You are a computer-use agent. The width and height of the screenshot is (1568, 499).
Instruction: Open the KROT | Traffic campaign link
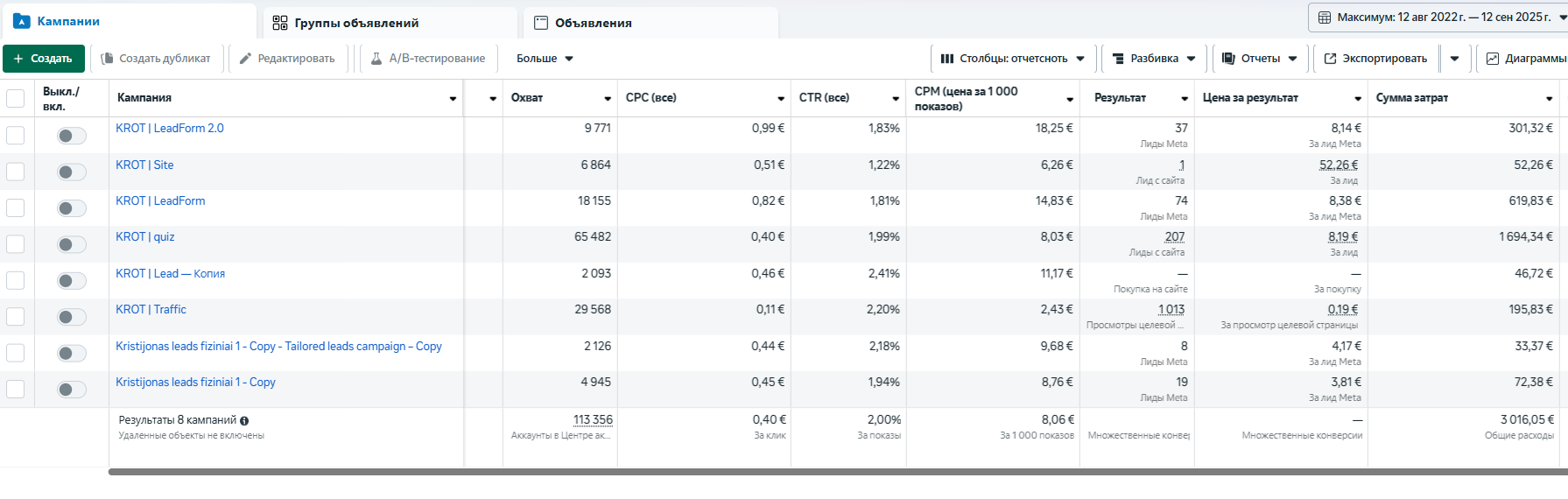click(x=151, y=310)
